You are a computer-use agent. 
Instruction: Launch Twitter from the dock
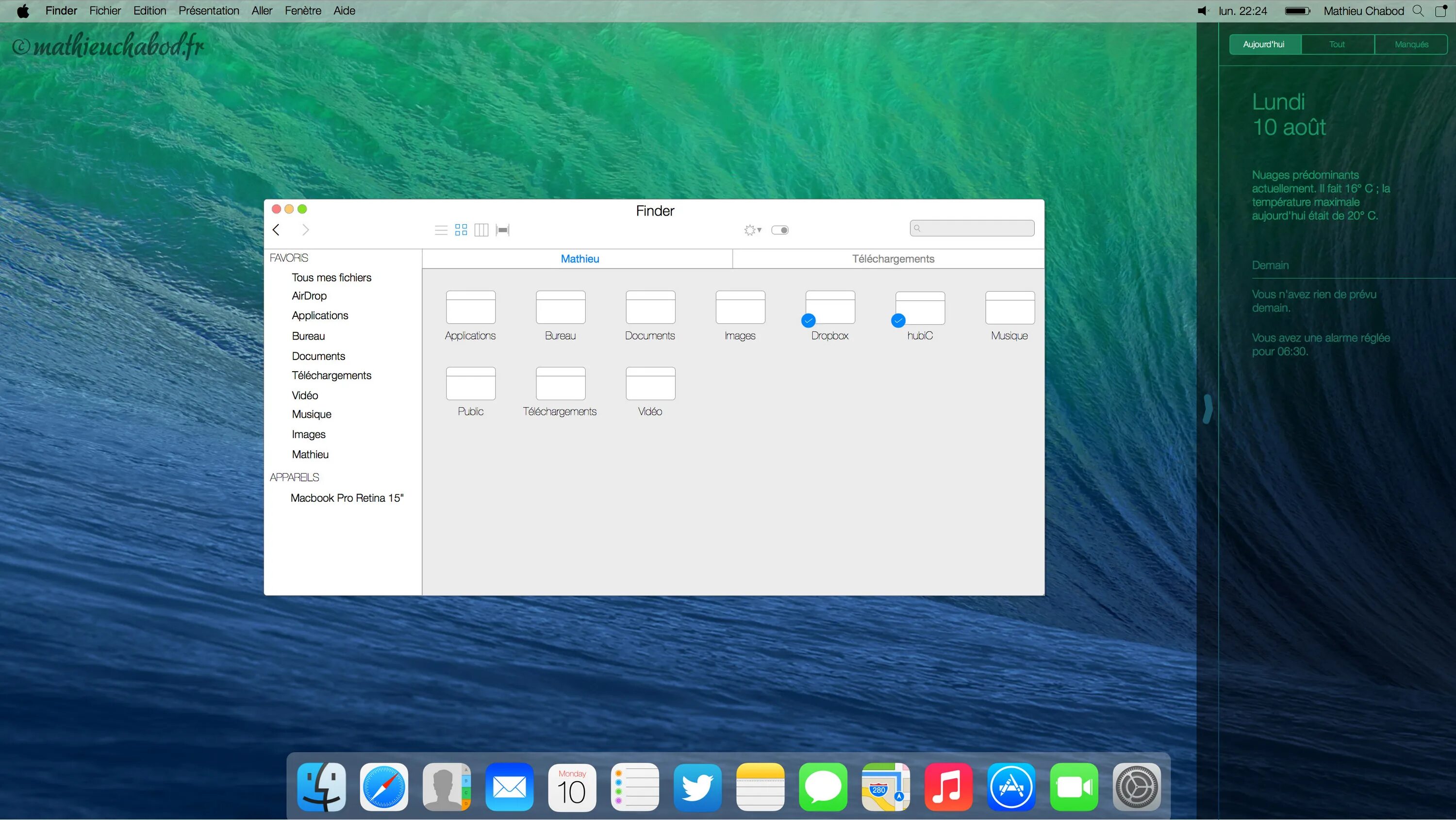tap(697, 787)
